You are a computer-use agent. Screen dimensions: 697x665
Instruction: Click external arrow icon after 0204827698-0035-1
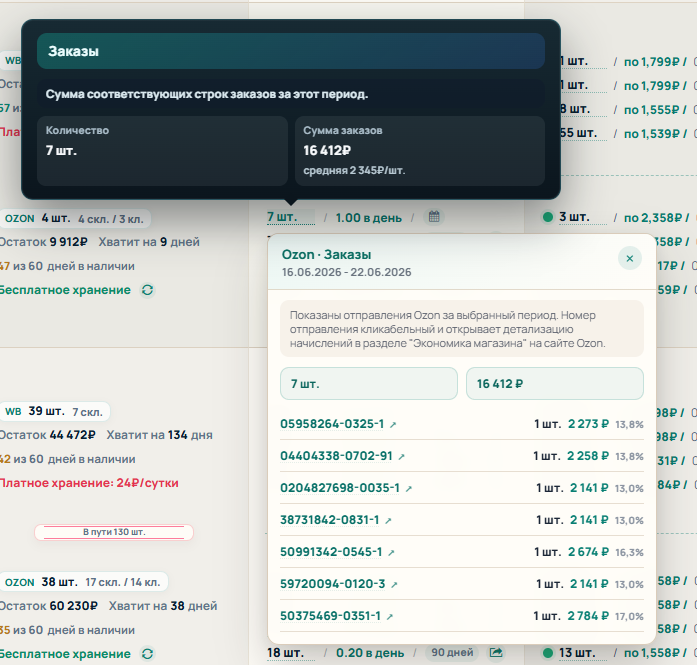pos(409,489)
